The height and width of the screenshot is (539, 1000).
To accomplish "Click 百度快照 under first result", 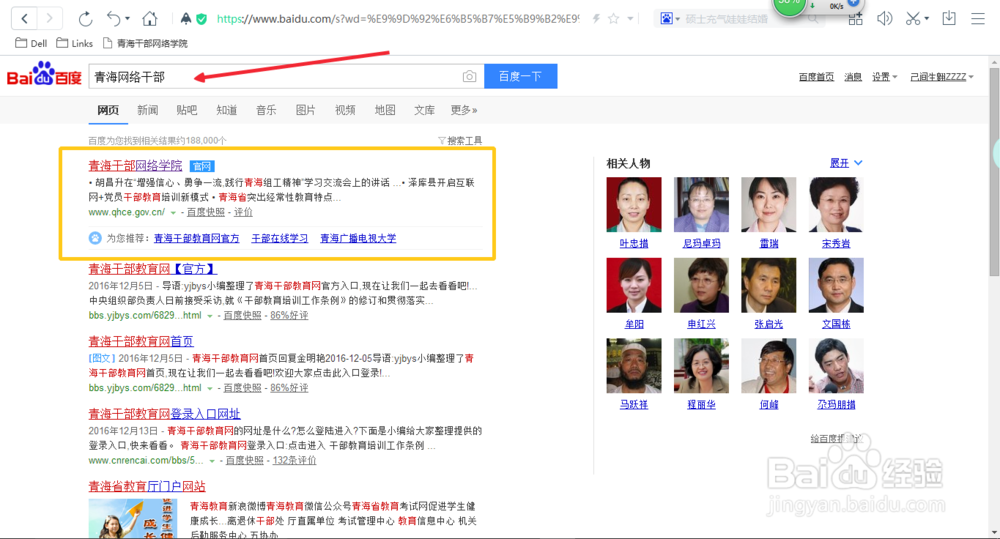I will tap(205, 212).
